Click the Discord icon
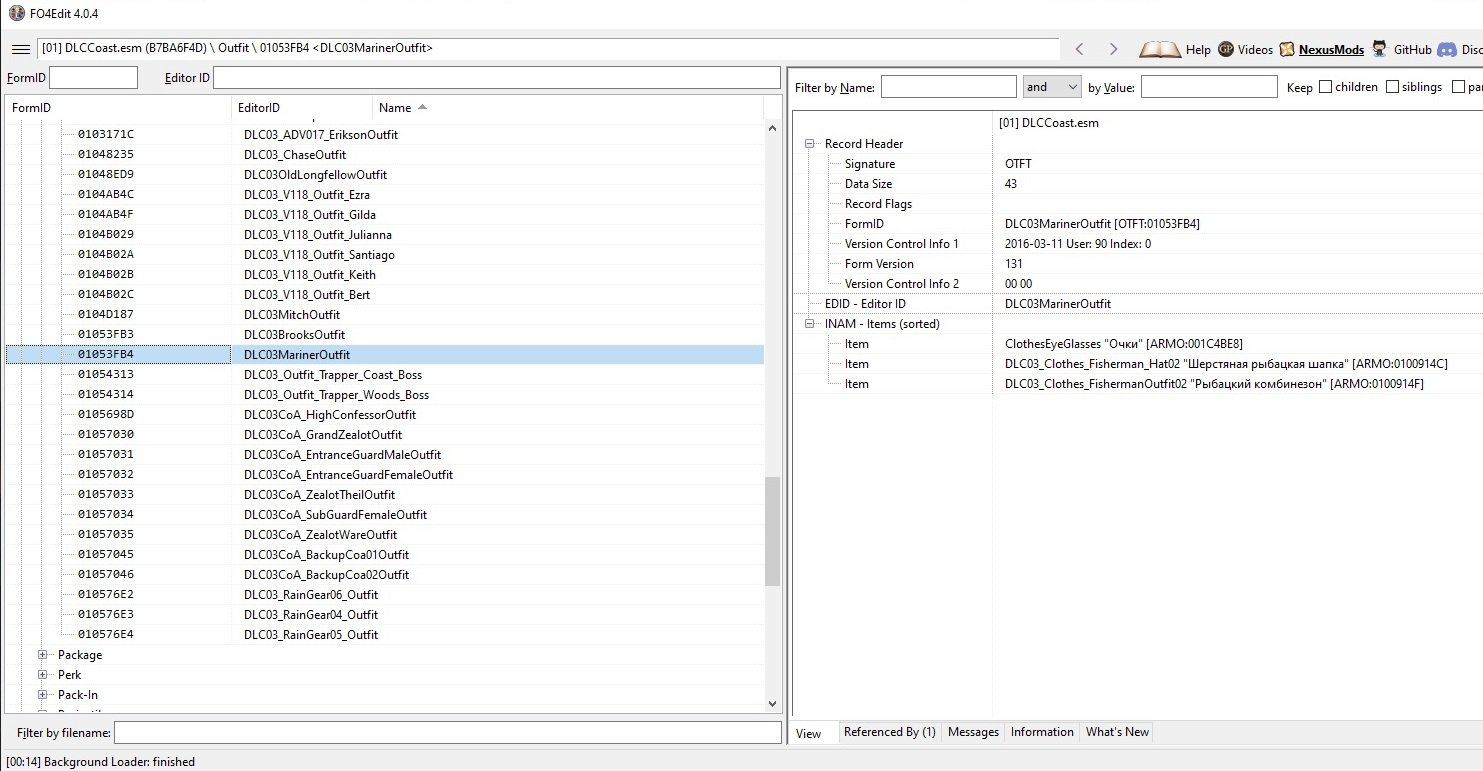1483x771 pixels. tap(1446, 49)
